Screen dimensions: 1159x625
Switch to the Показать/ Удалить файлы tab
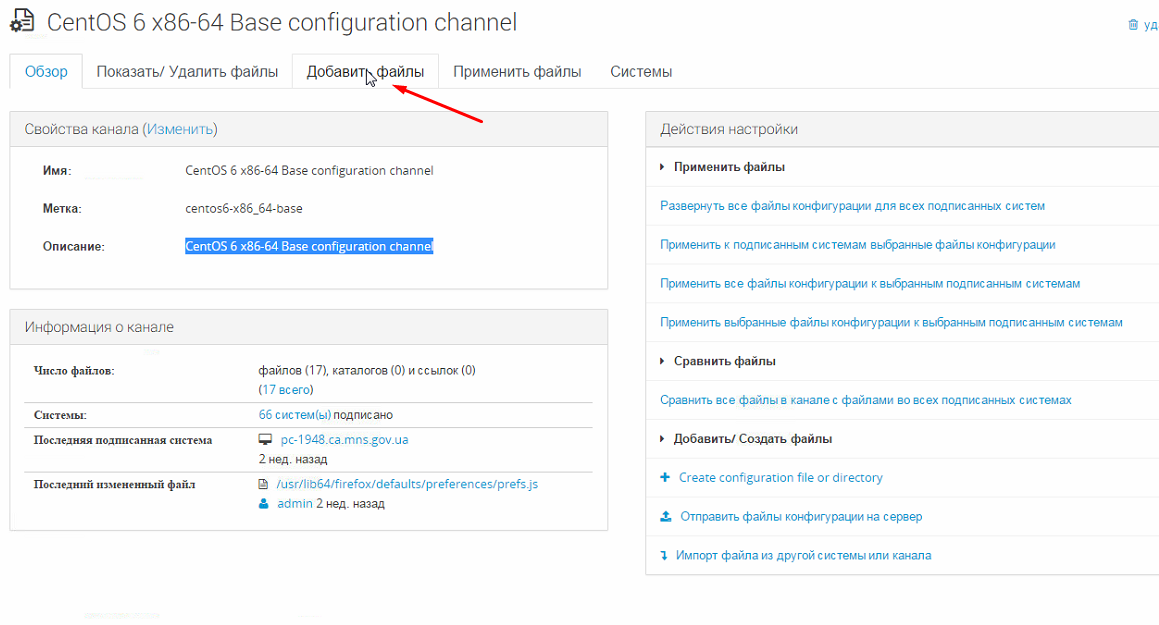(x=187, y=72)
